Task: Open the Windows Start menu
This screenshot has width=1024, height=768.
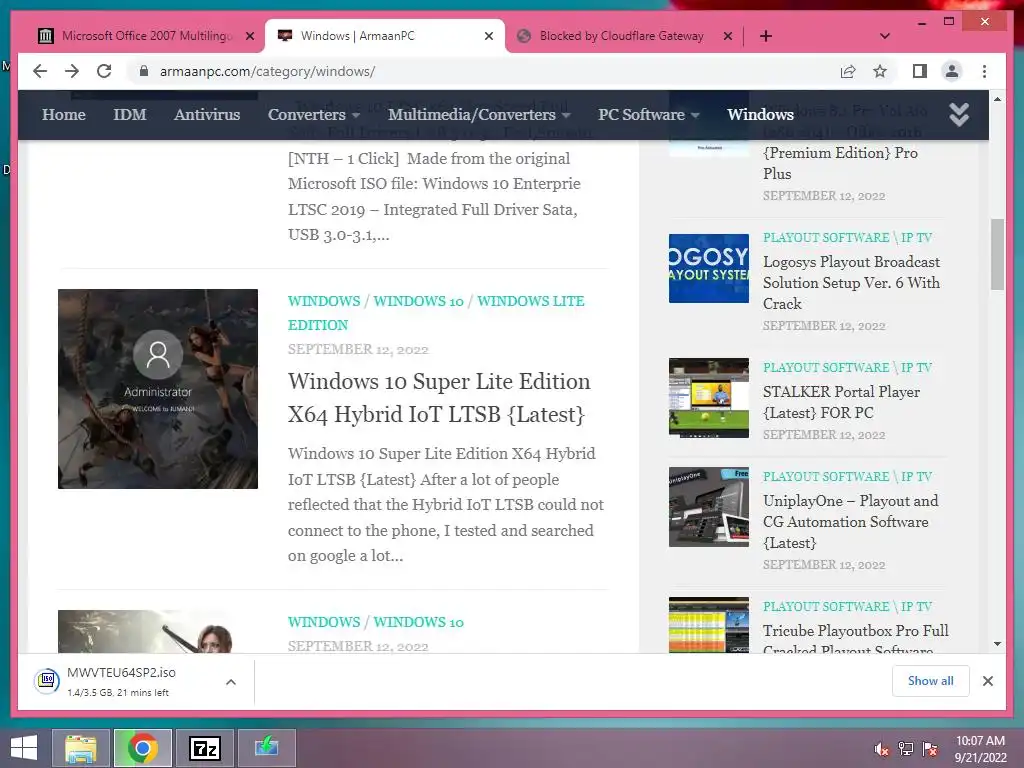Action: (24, 748)
